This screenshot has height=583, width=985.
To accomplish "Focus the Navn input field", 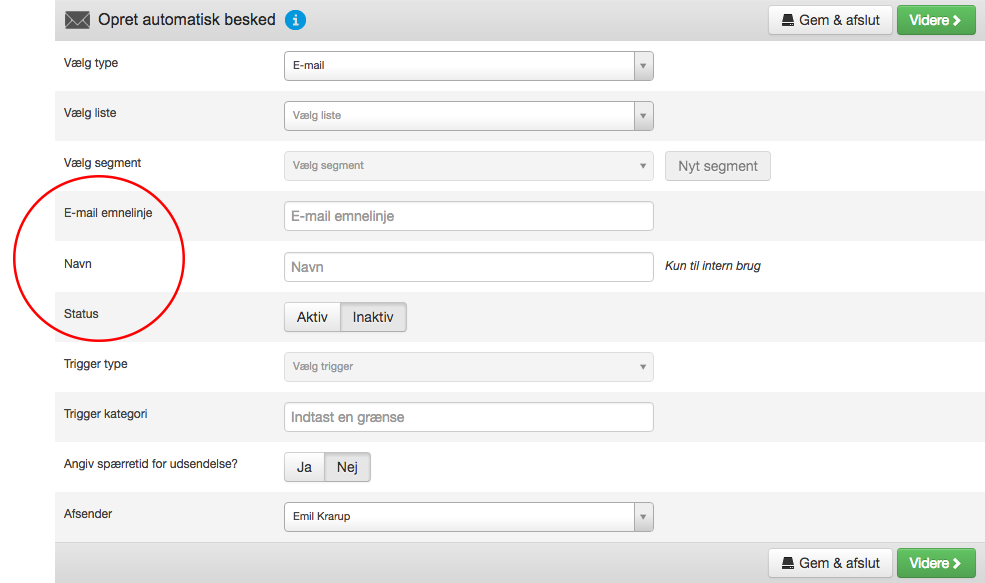I will pyautogui.click(x=469, y=267).
